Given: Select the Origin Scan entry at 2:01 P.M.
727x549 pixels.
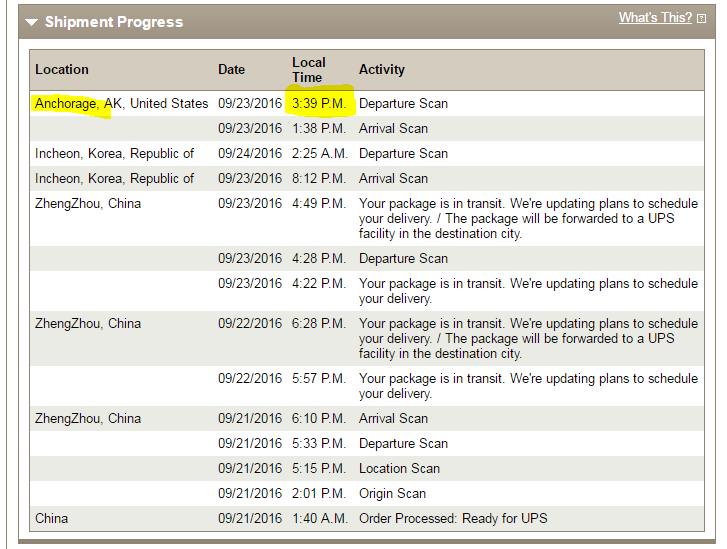Looking at the screenshot, I should tap(392, 493).
